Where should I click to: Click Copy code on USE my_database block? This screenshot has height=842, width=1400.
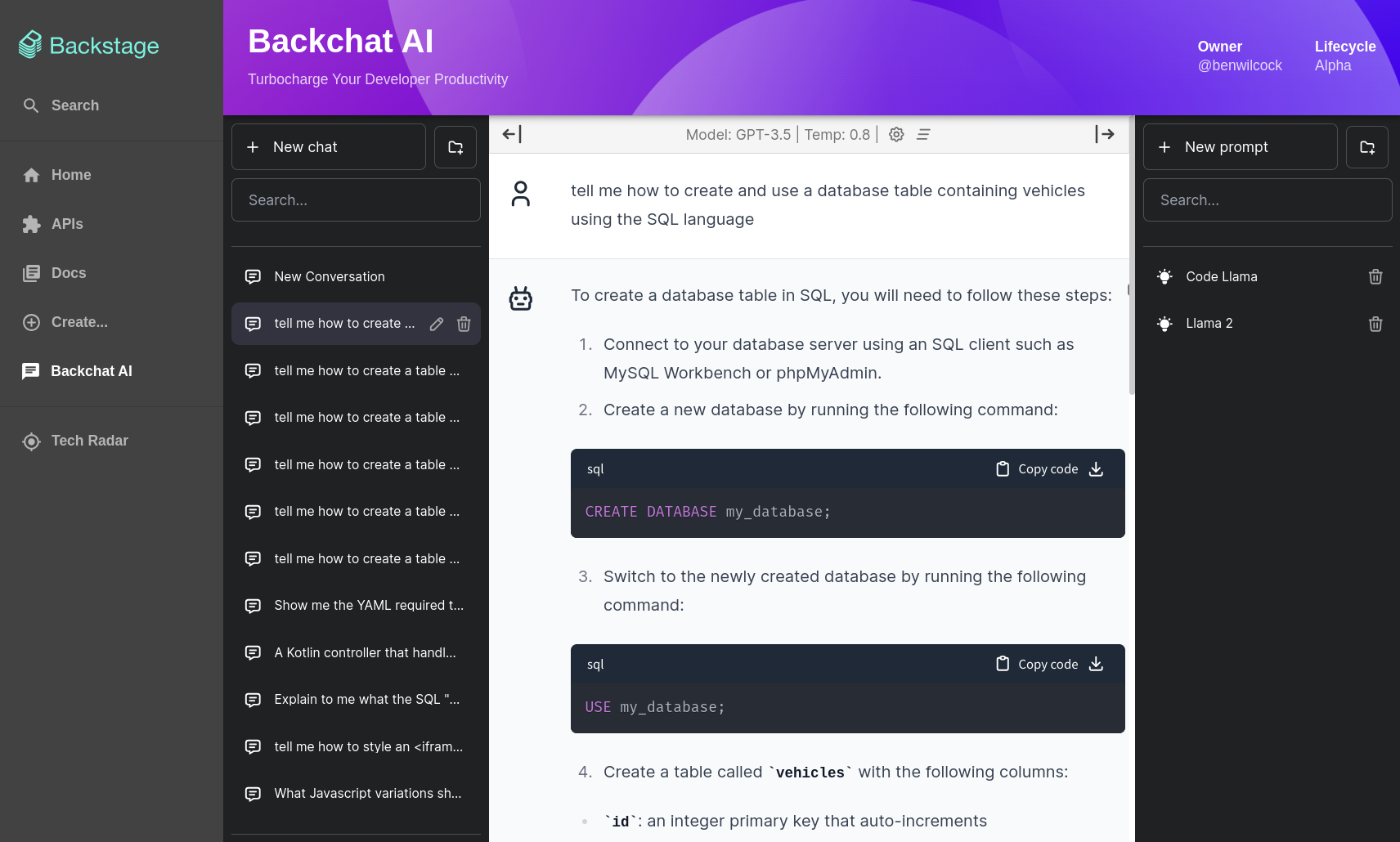pos(1037,665)
